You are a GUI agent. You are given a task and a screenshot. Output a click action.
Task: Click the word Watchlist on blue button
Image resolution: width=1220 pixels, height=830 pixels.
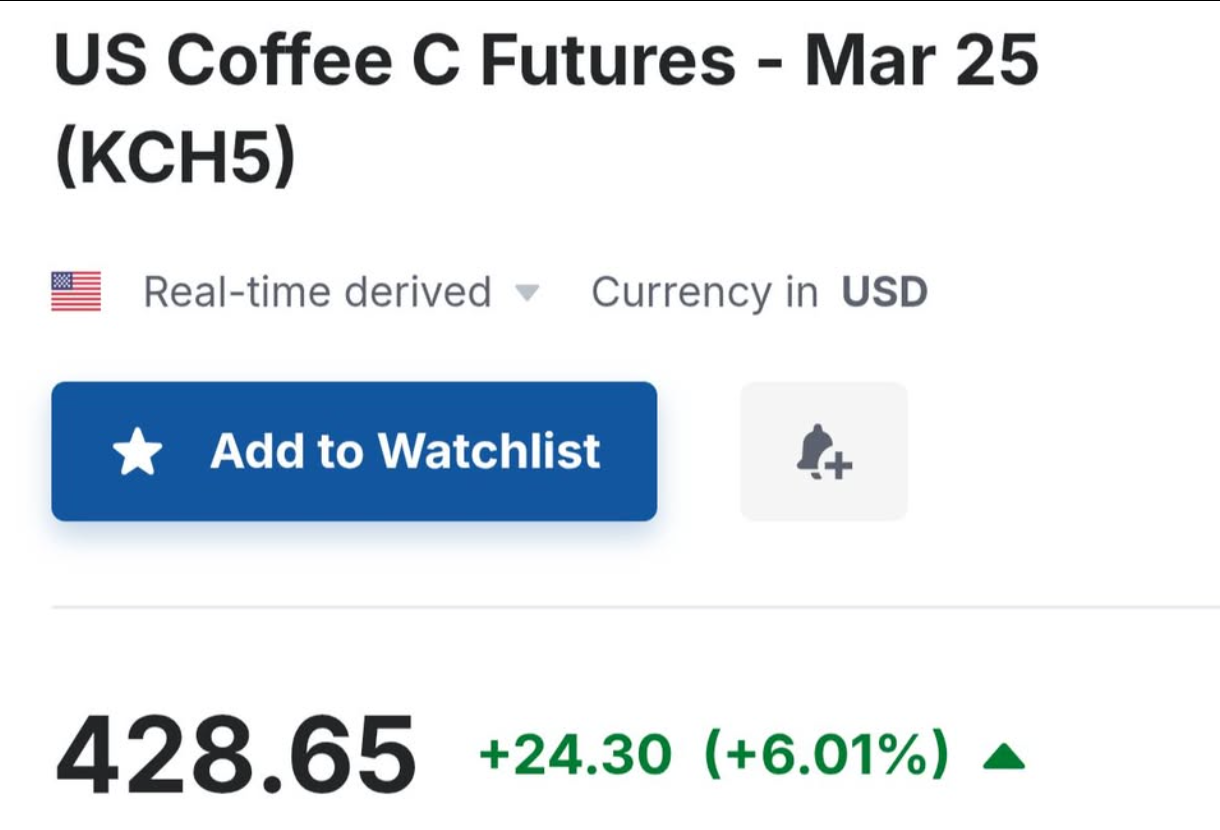coord(489,451)
